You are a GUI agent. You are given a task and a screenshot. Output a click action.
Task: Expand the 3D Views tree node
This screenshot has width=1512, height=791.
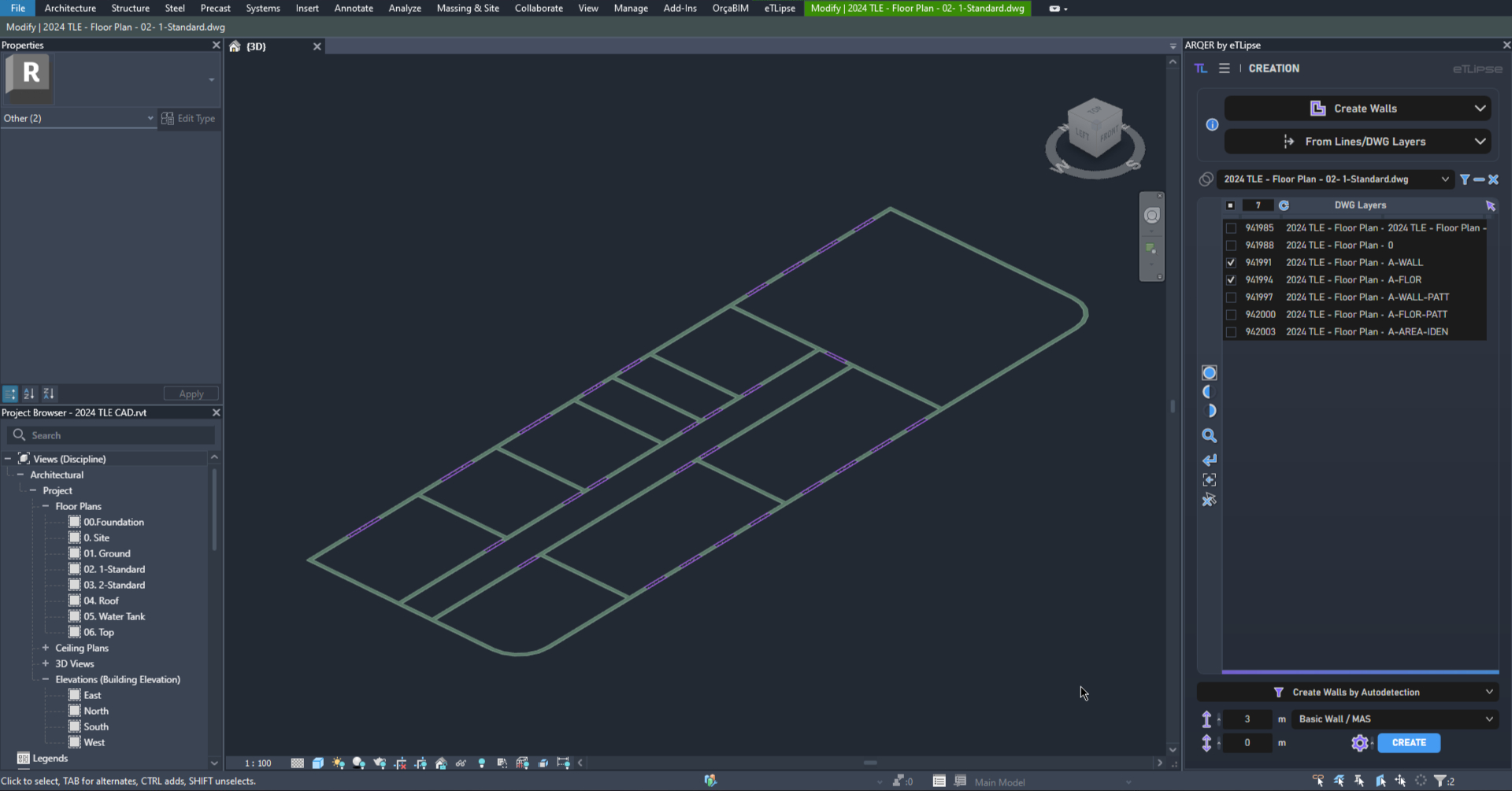pyautogui.click(x=46, y=663)
